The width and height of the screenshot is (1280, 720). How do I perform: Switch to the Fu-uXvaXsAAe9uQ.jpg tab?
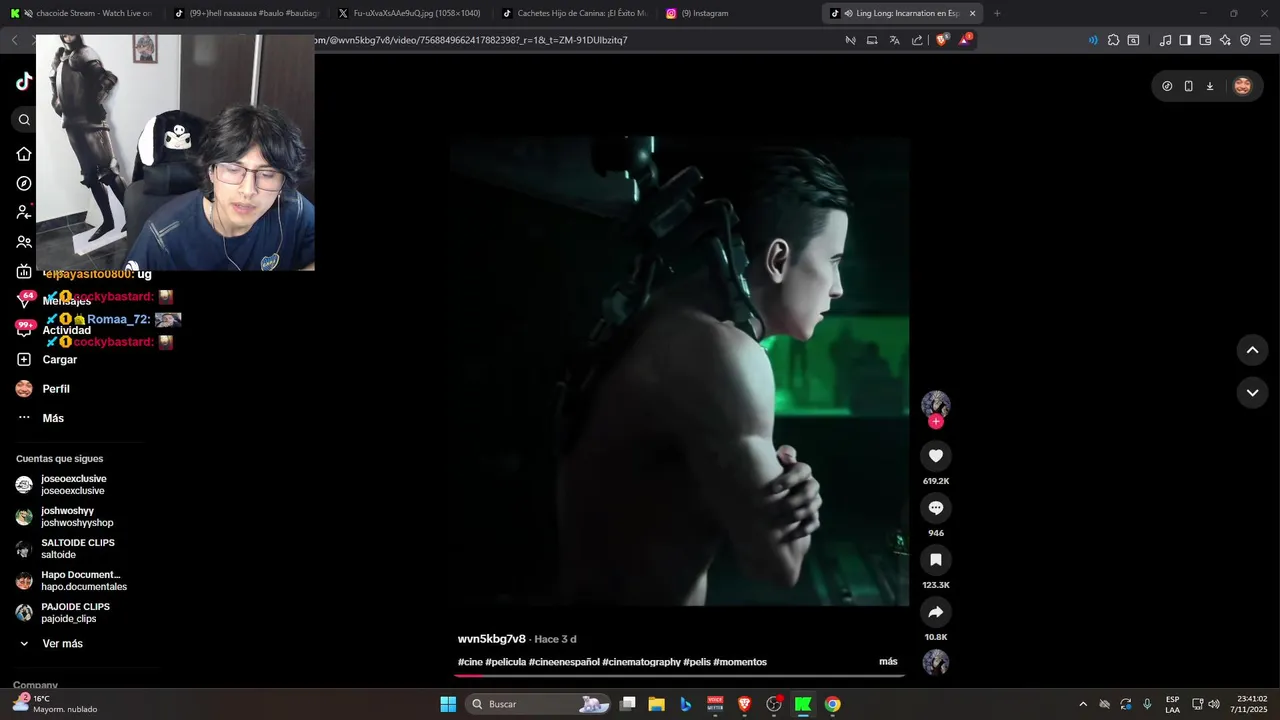coord(410,13)
